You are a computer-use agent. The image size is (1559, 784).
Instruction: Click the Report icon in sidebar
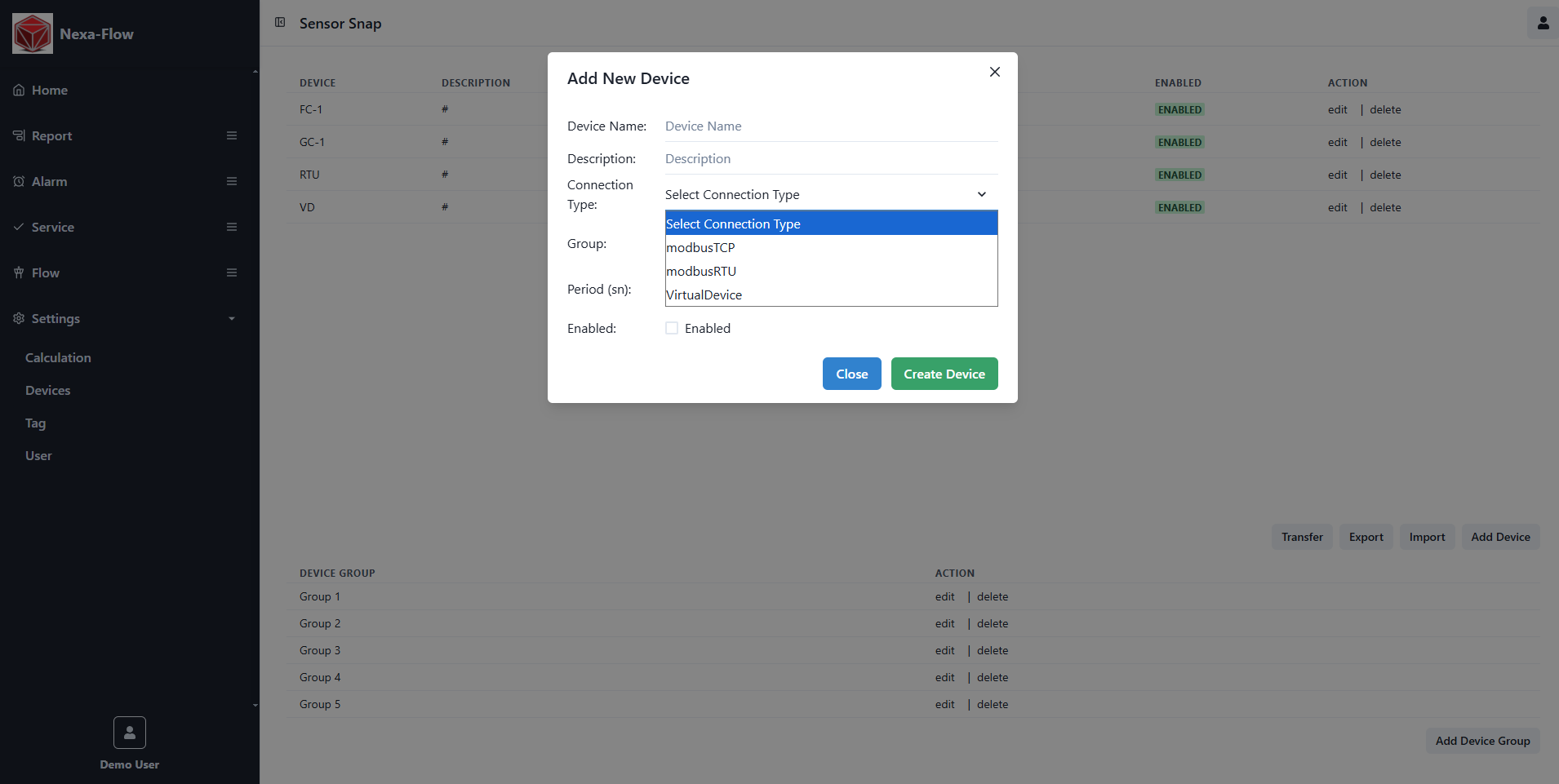pos(19,135)
